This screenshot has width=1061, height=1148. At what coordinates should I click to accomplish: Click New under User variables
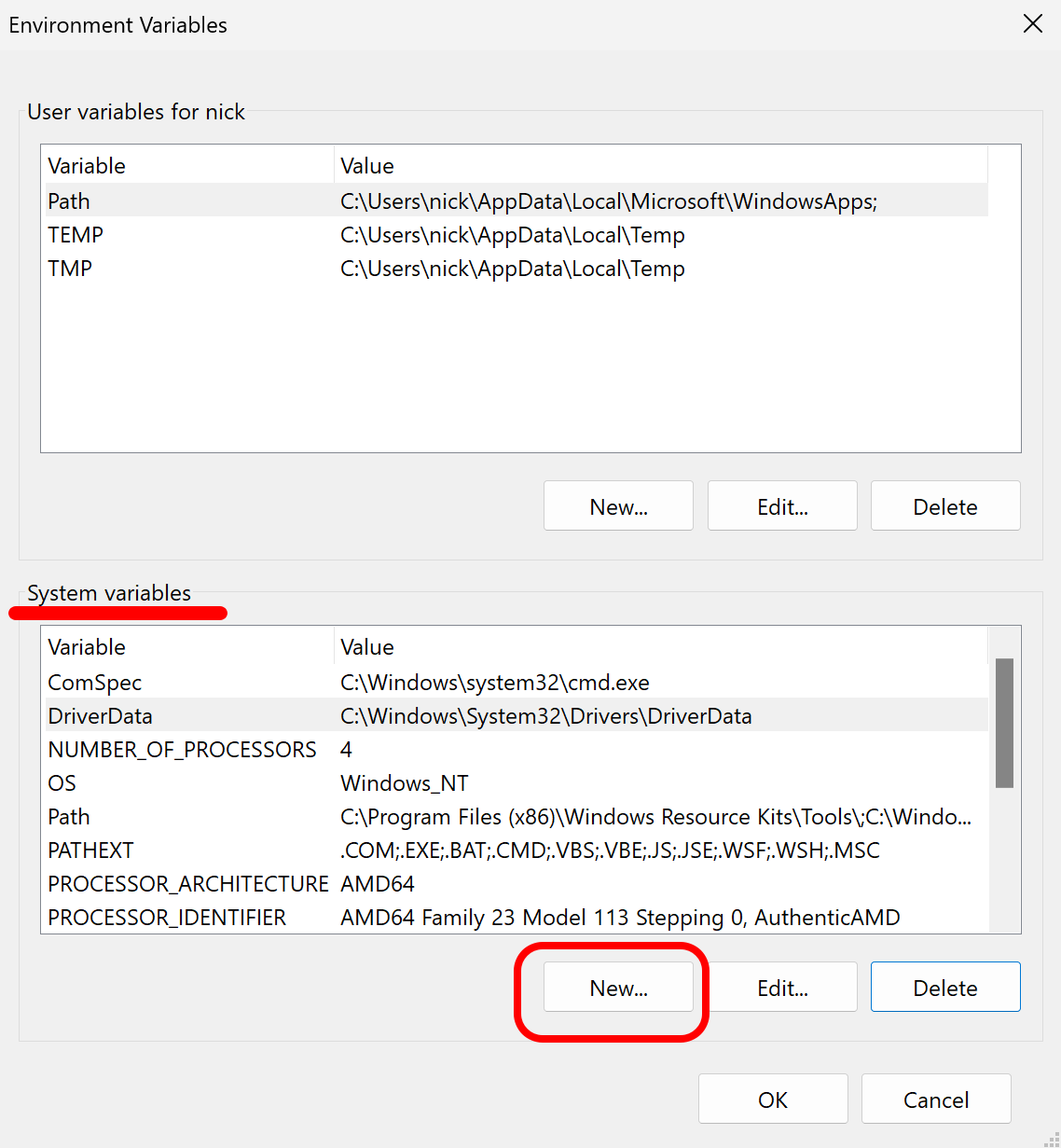coord(618,506)
